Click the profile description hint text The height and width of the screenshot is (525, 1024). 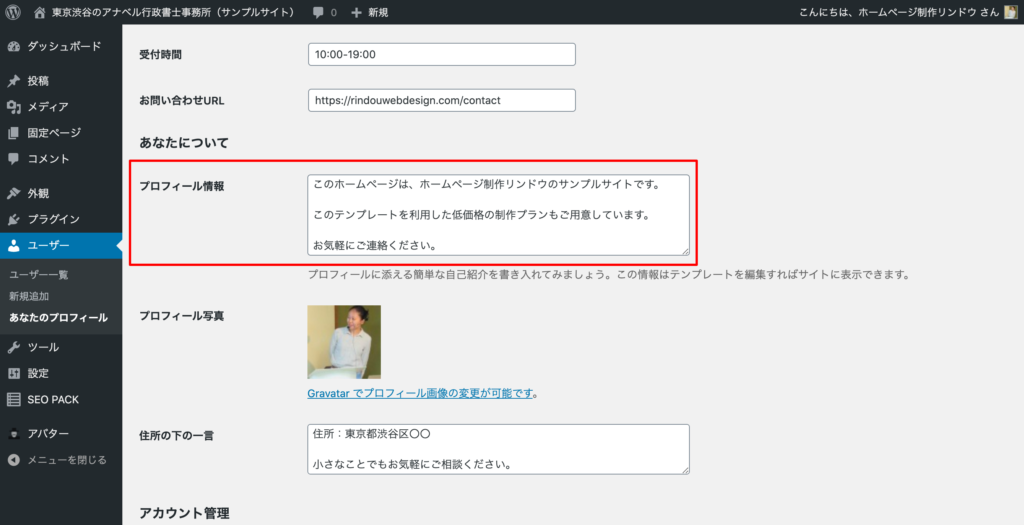coord(609,274)
